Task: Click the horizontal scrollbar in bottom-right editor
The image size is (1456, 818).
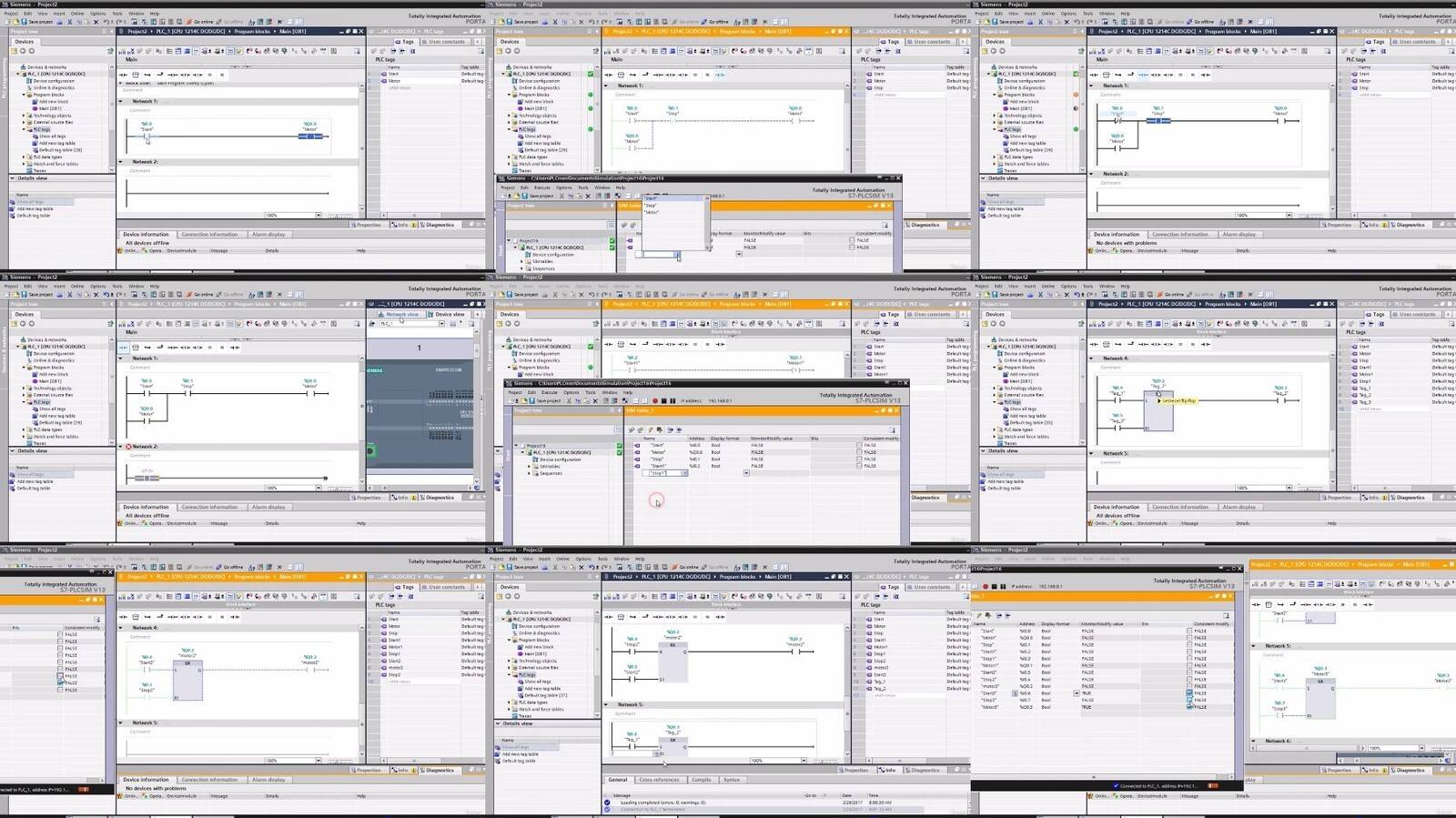Action: (1306, 748)
